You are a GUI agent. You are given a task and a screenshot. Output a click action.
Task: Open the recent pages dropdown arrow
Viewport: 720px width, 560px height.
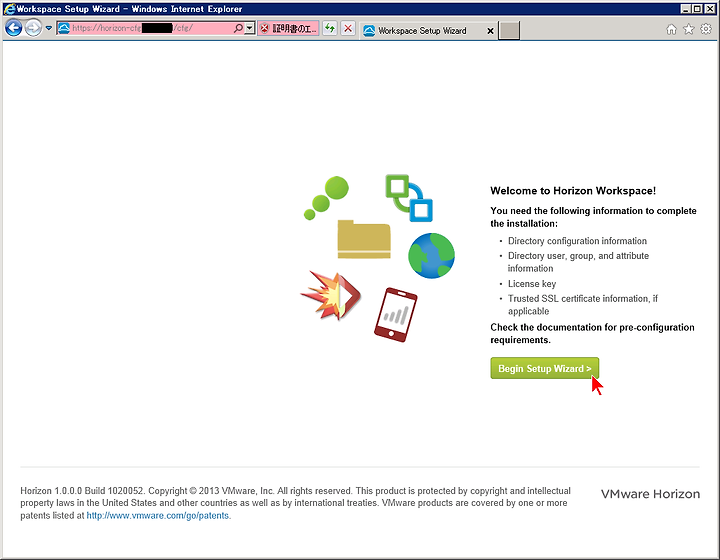click(x=49, y=28)
